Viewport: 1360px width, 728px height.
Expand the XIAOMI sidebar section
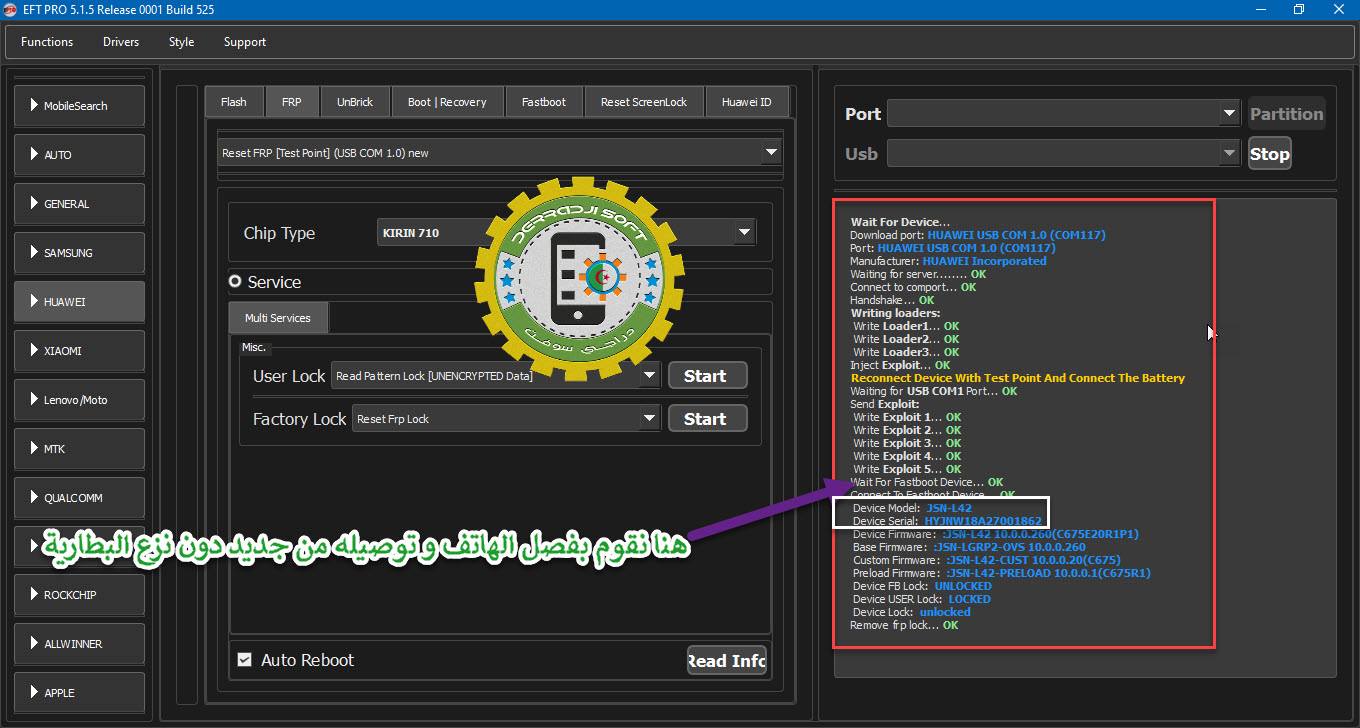79,351
